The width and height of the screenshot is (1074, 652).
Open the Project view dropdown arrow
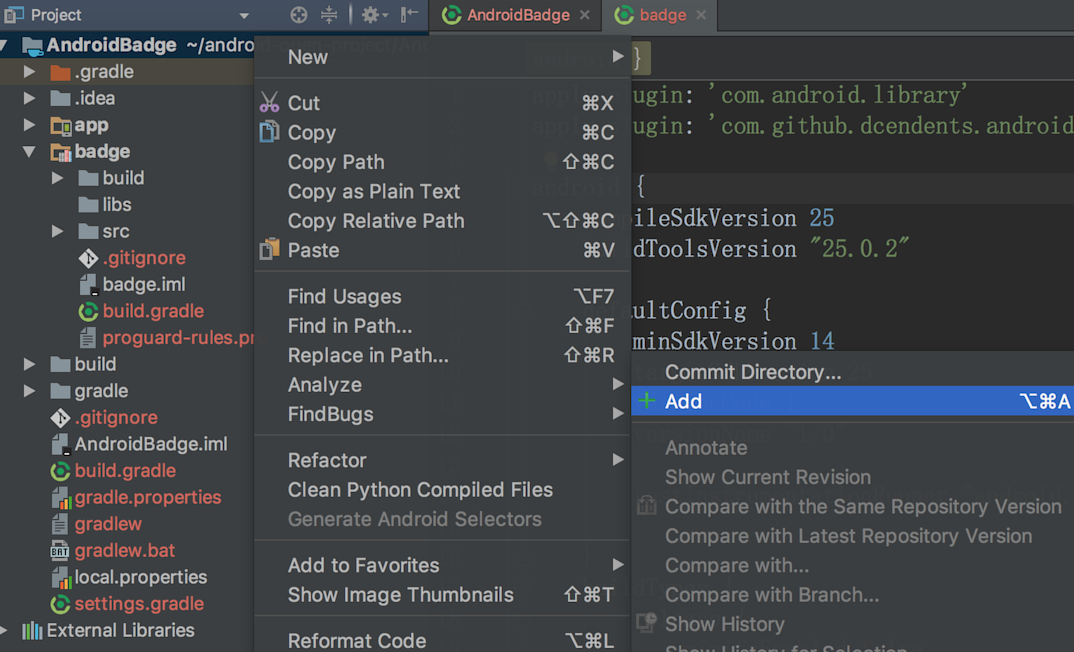pos(244,16)
